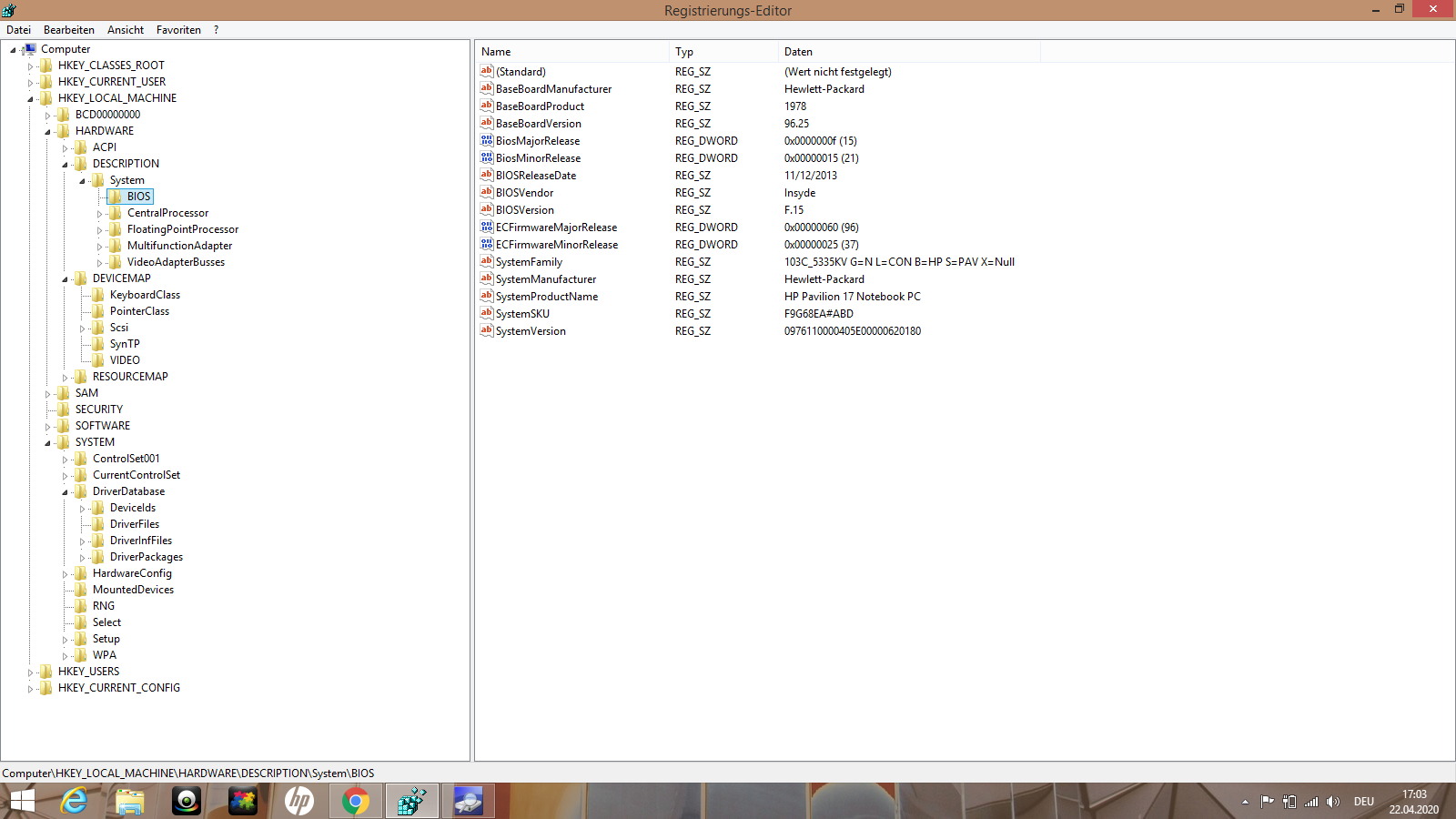The image size is (1456, 819).
Task: Click the Registry Editor title bar icon
Action: [x=9, y=10]
